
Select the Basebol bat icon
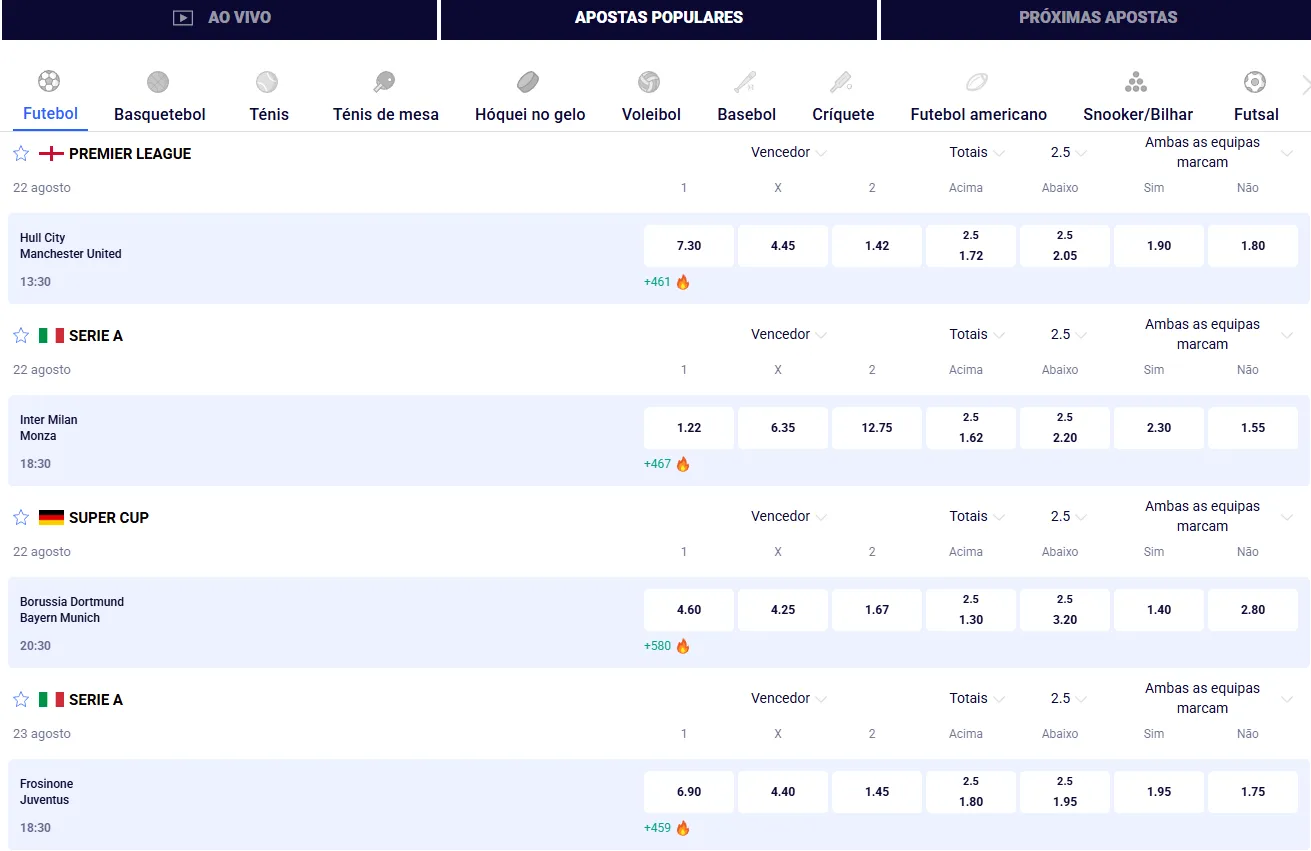[x=745, y=82]
